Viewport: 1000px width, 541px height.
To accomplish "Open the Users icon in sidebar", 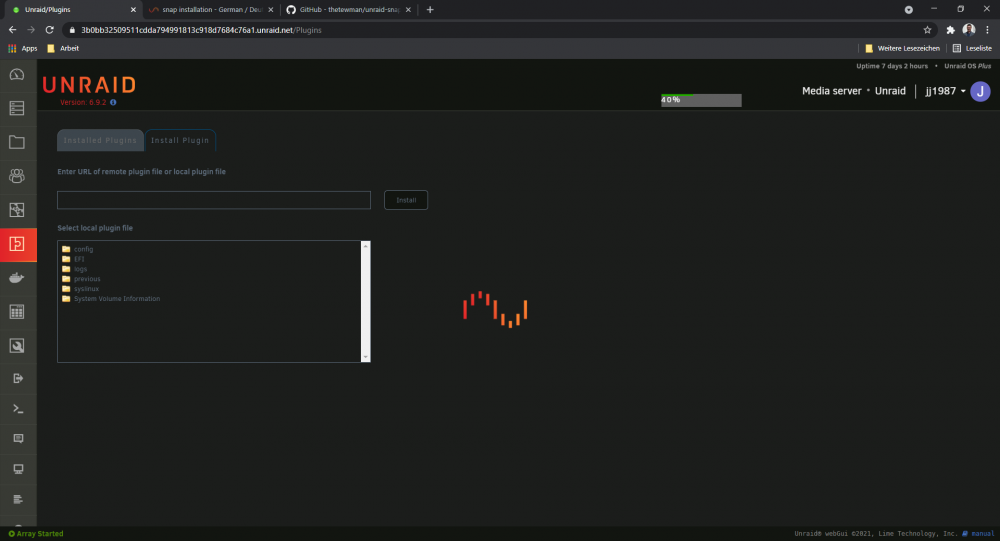I will click(17, 175).
